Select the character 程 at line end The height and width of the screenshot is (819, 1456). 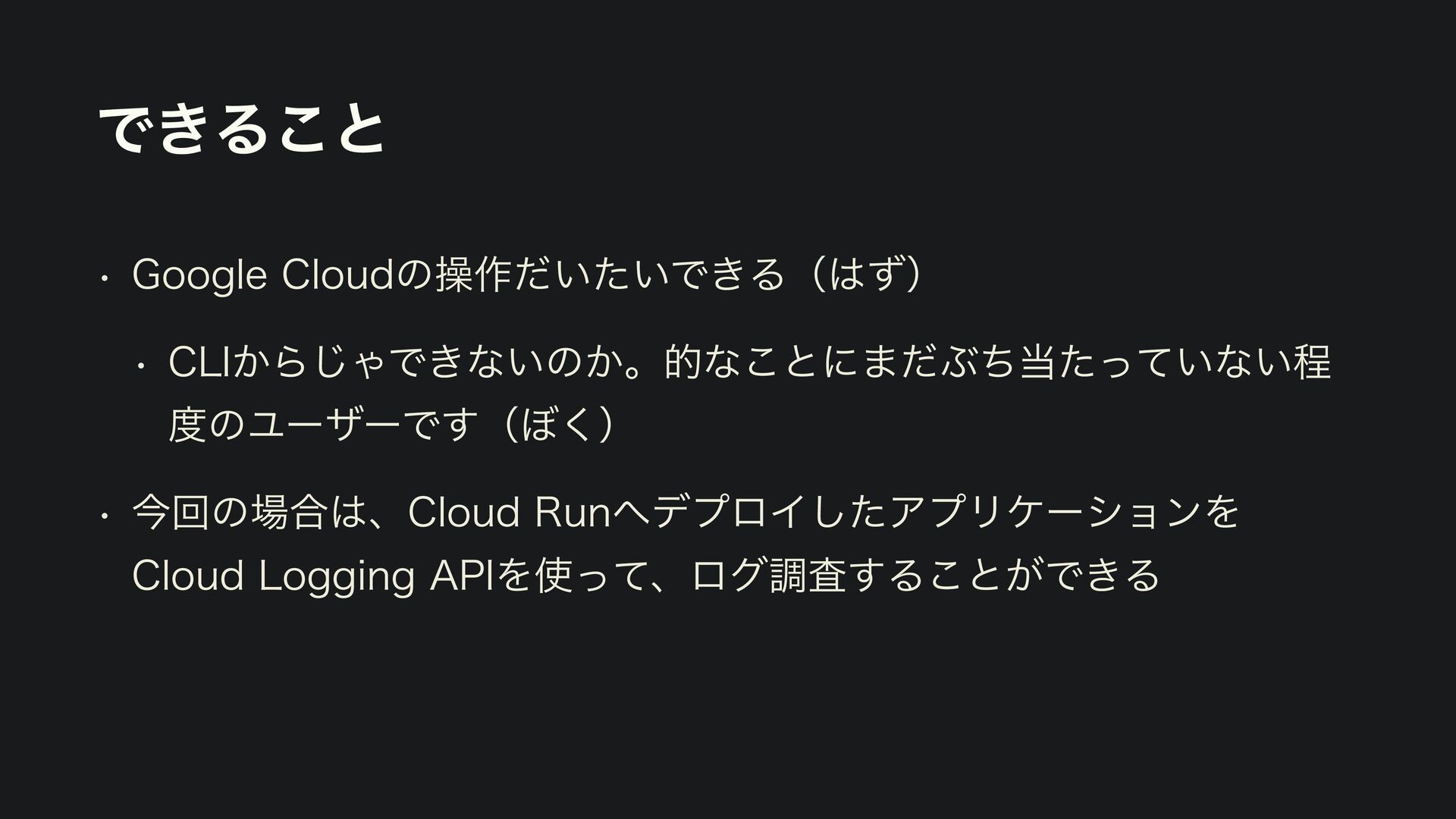[1313, 362]
